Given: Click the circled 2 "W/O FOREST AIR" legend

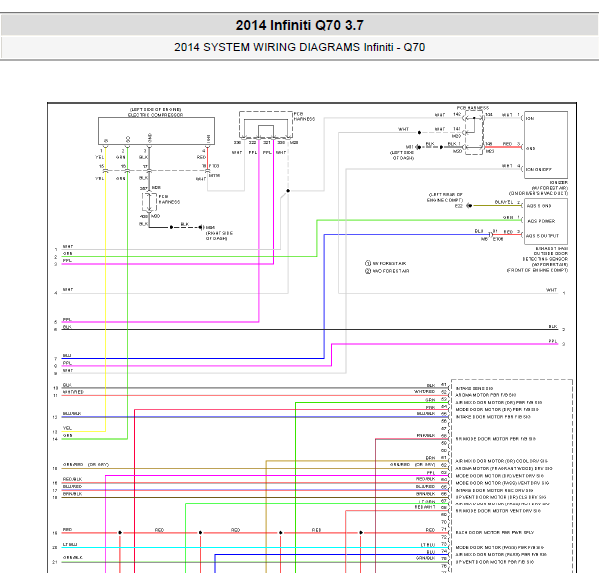Looking at the screenshot, I should tap(387, 271).
